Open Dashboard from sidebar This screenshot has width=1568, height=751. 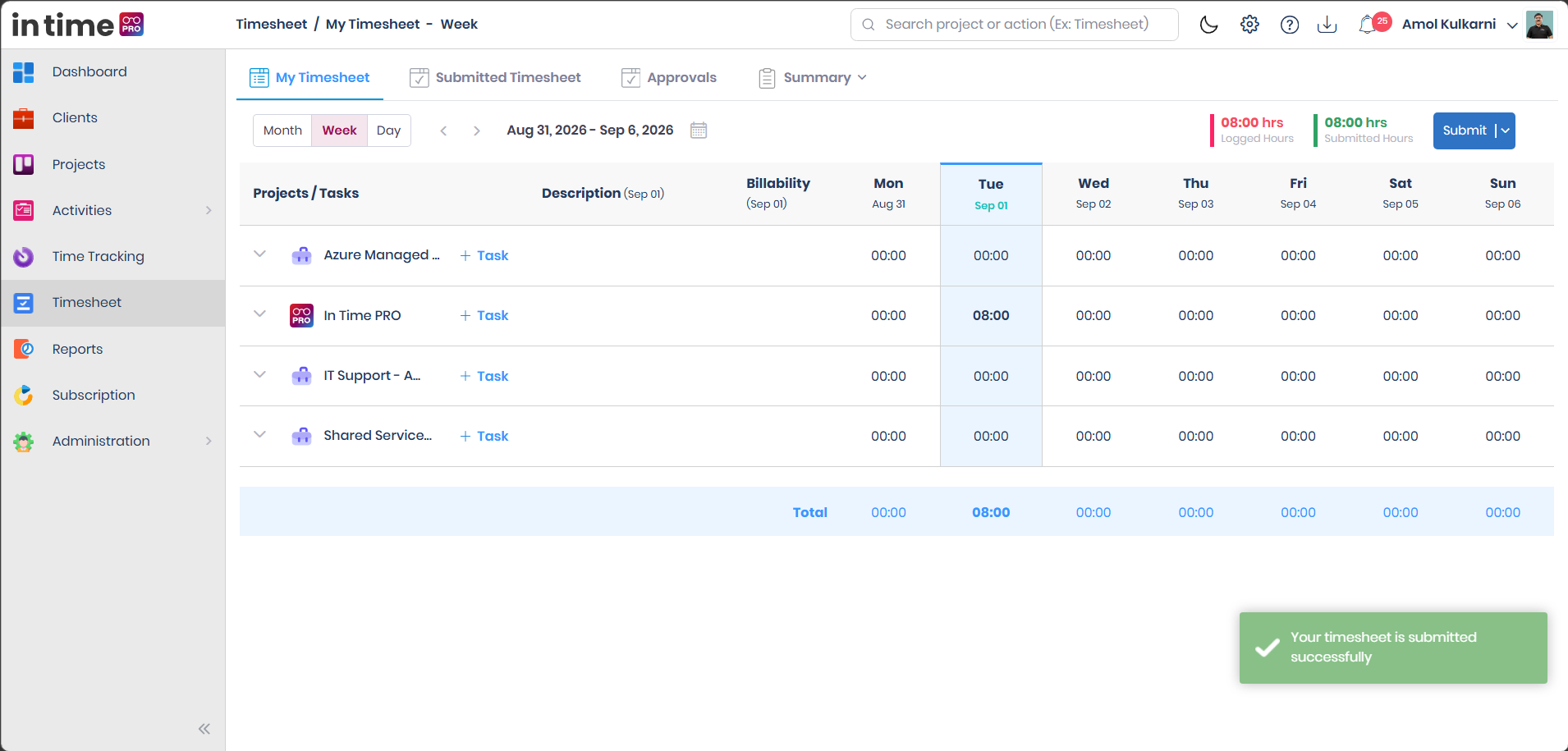[x=113, y=72]
